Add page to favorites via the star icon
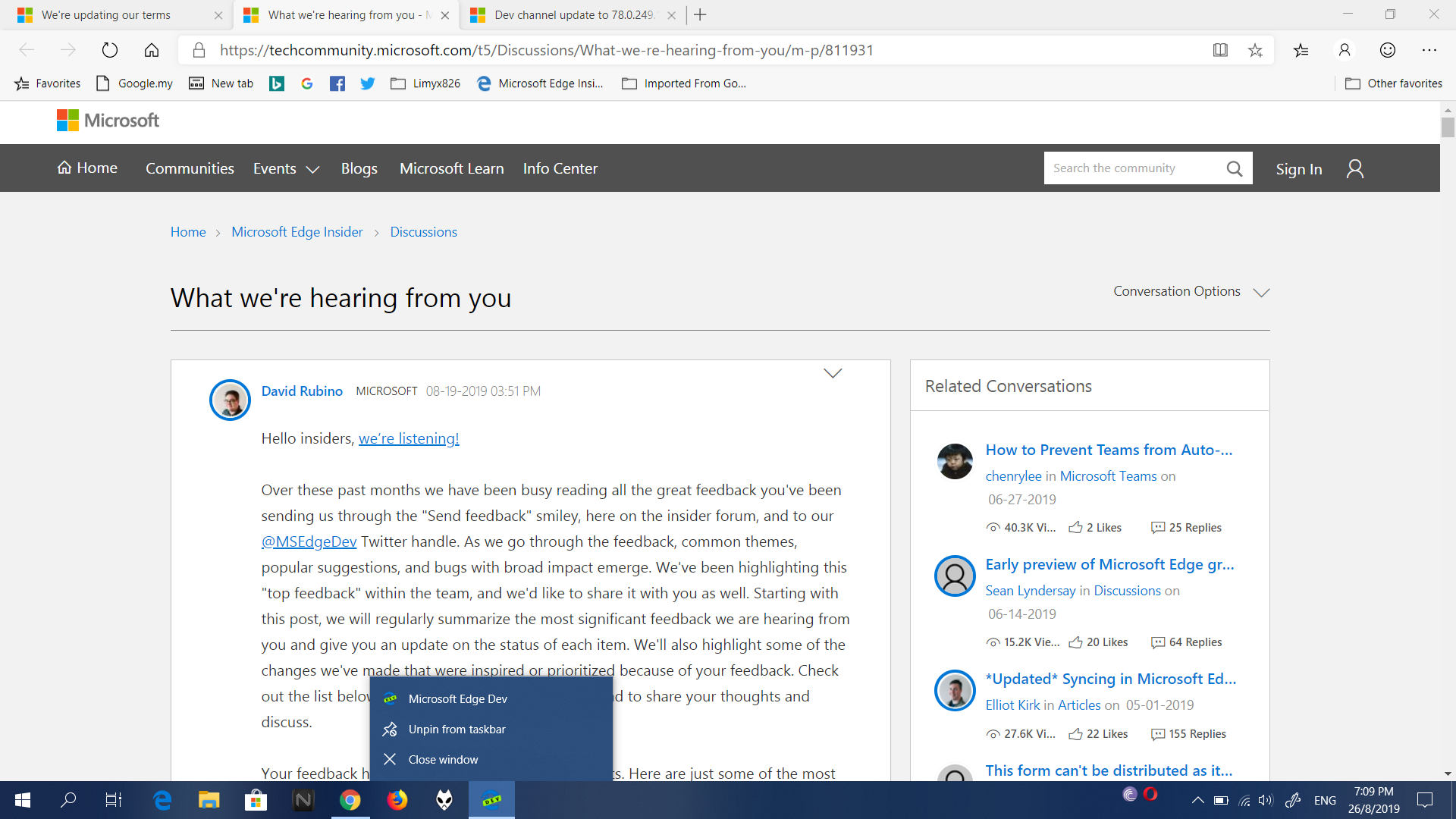1456x819 pixels. pyautogui.click(x=1257, y=50)
